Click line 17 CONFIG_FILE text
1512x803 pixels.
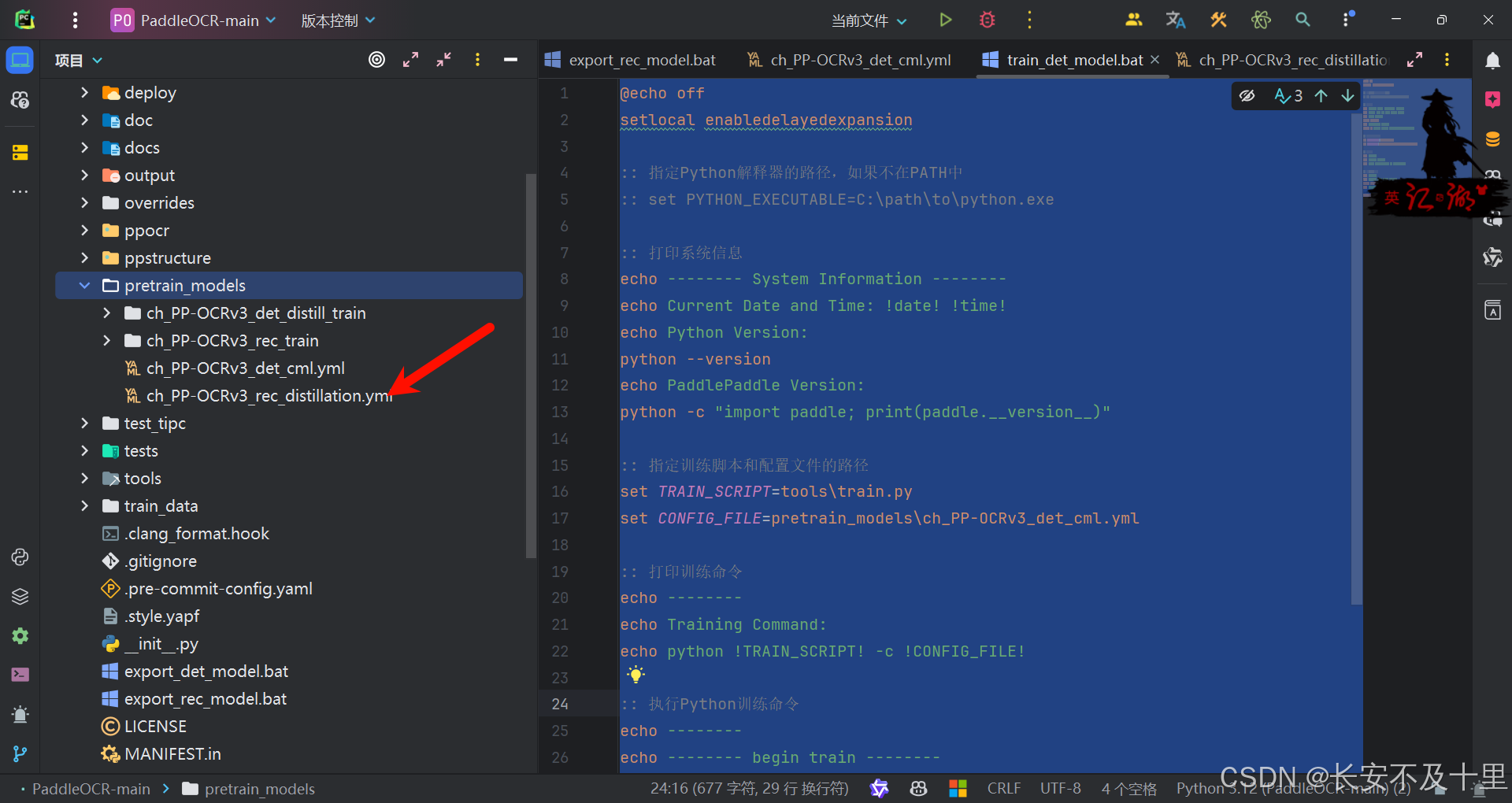(710, 518)
